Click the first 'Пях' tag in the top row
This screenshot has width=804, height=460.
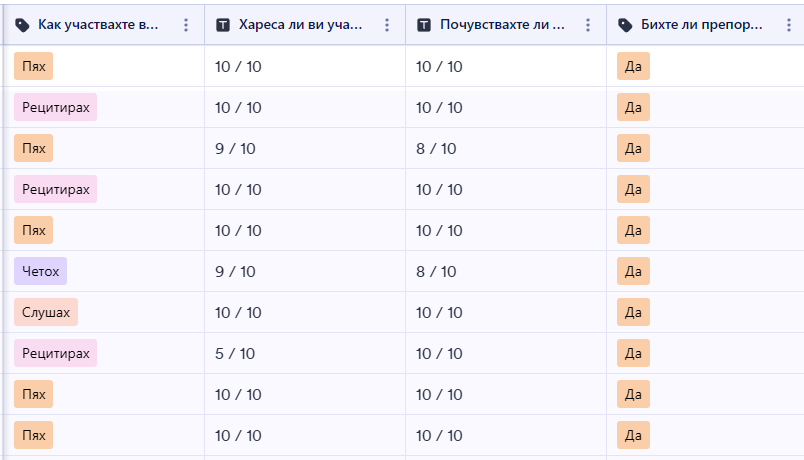(34, 66)
